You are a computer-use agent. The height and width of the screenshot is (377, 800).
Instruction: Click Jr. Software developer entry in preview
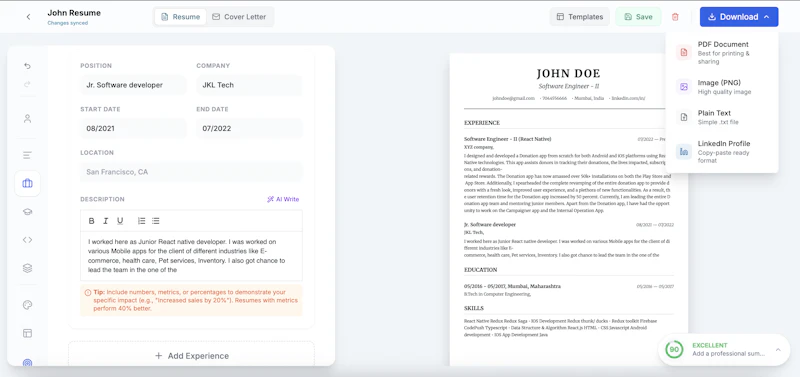point(490,224)
